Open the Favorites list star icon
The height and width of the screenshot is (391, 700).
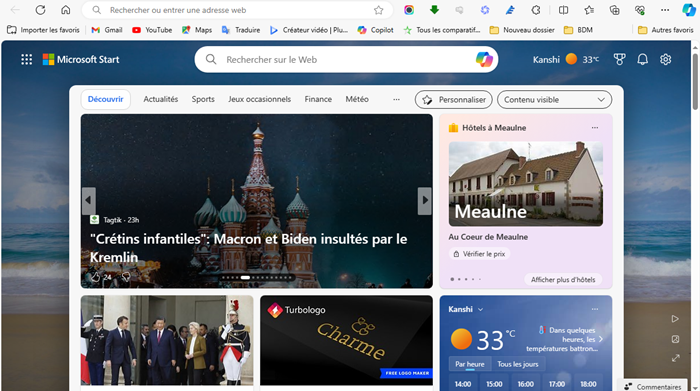click(x=589, y=10)
